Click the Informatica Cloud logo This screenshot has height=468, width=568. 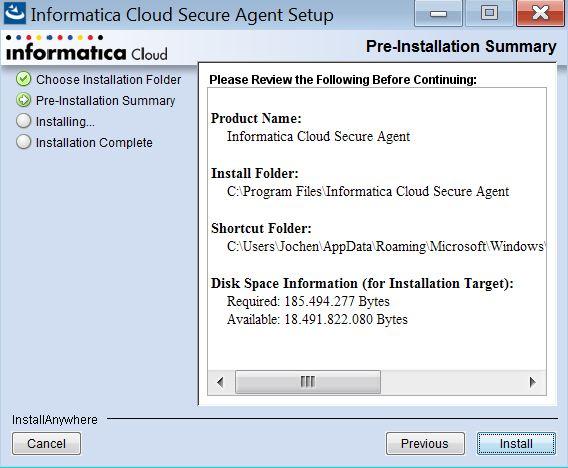(x=87, y=53)
